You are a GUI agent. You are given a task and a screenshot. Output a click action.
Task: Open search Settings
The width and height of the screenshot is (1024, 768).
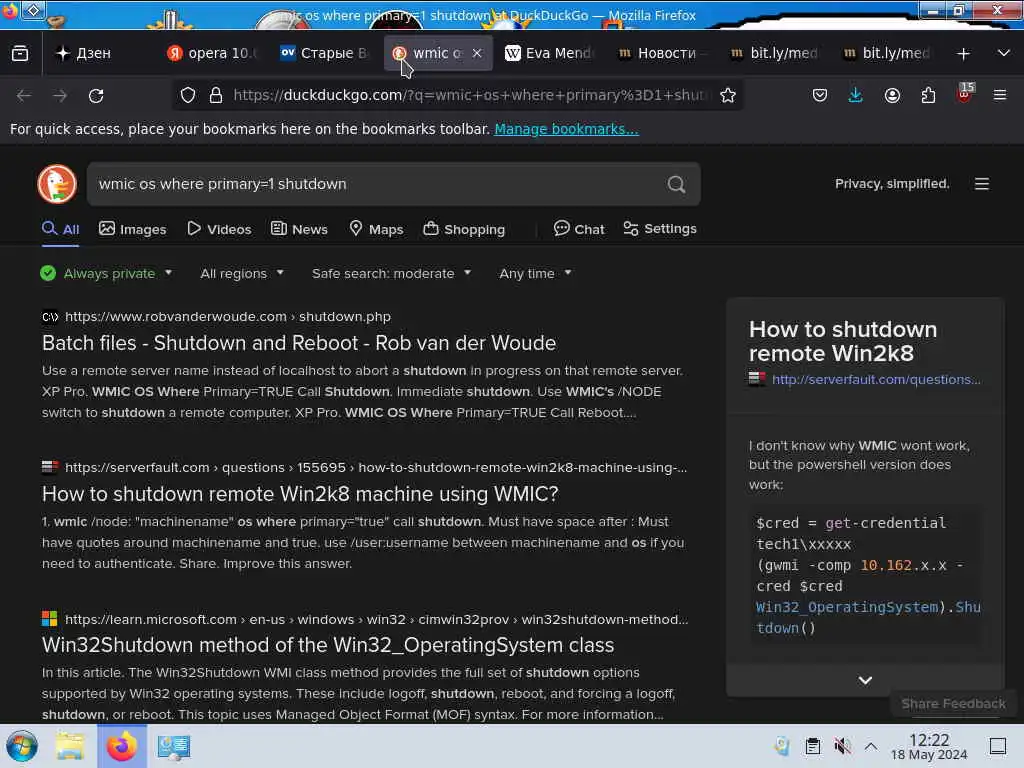click(660, 229)
